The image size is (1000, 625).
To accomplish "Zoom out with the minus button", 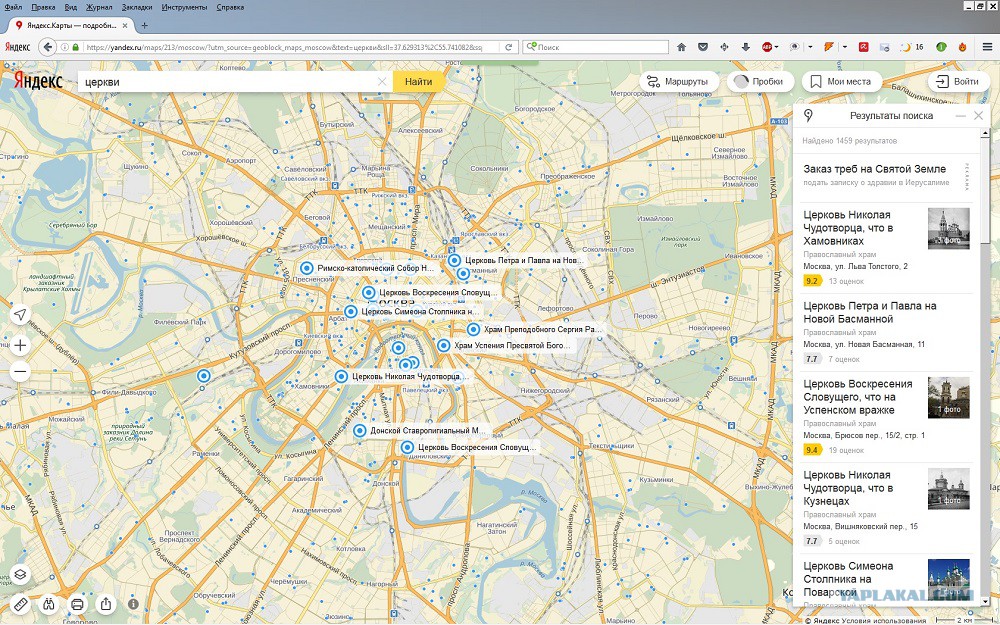I will pos(20,371).
